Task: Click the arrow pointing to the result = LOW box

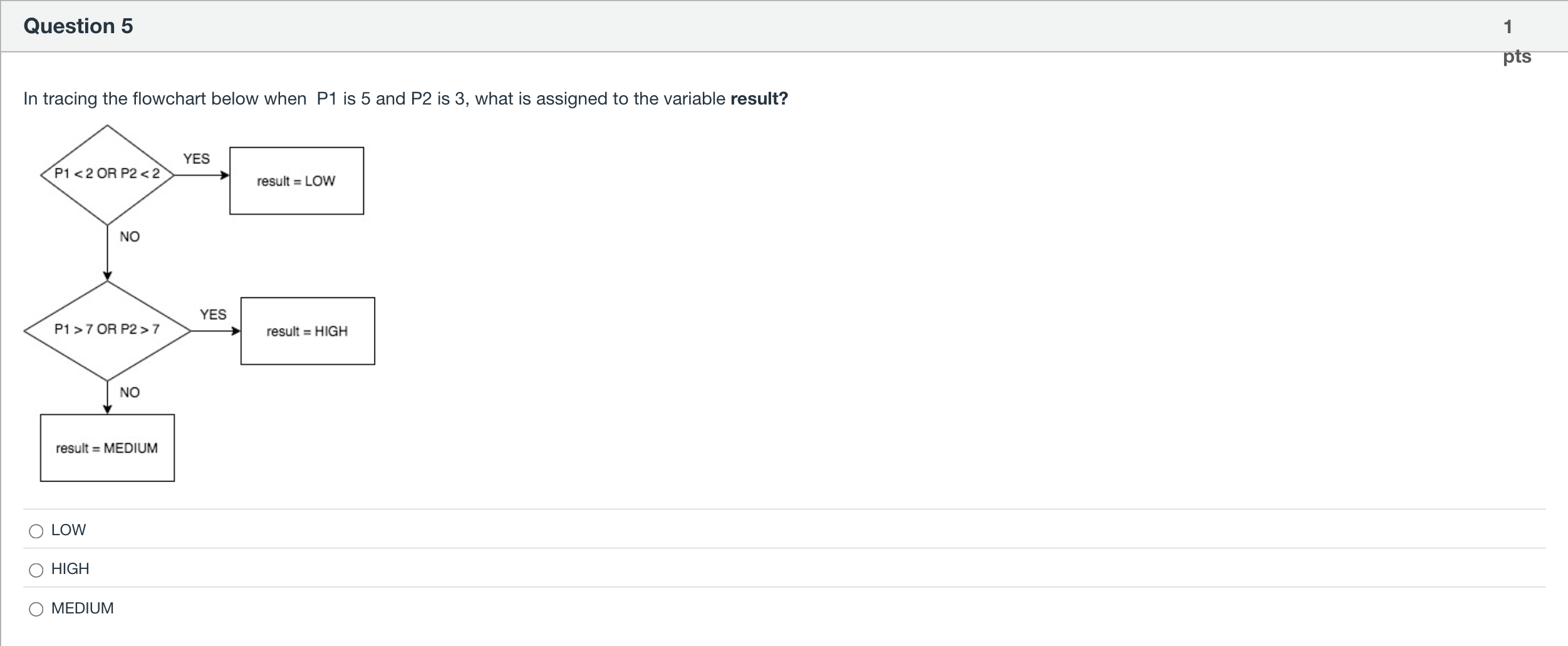Action: click(202, 175)
